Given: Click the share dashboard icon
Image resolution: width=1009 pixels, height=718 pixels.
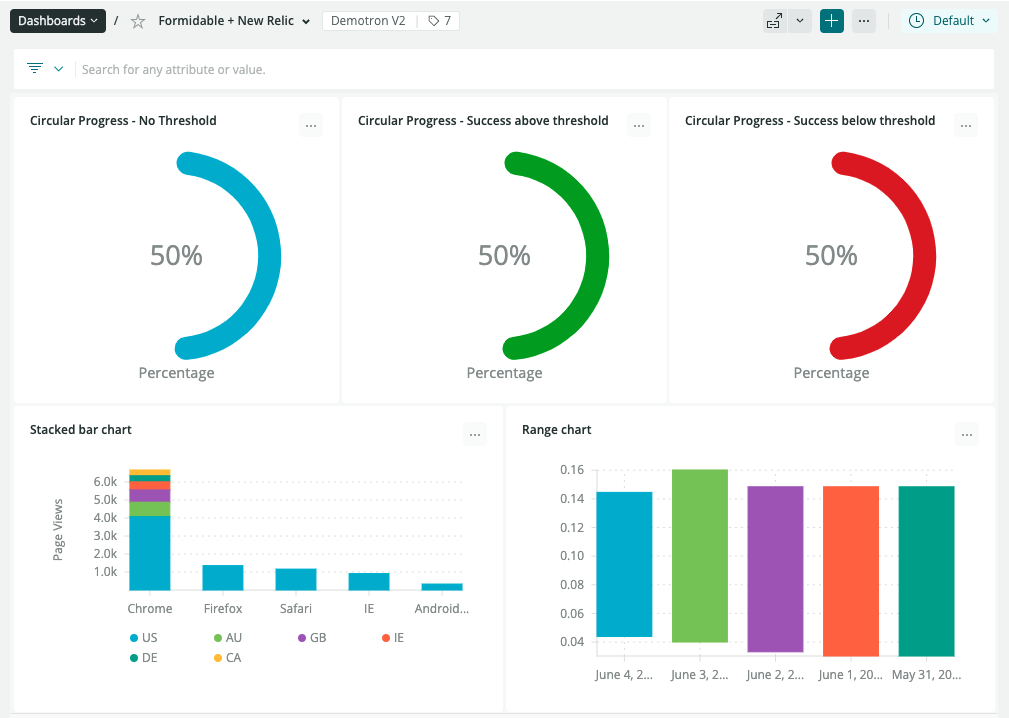Looking at the screenshot, I should [774, 21].
